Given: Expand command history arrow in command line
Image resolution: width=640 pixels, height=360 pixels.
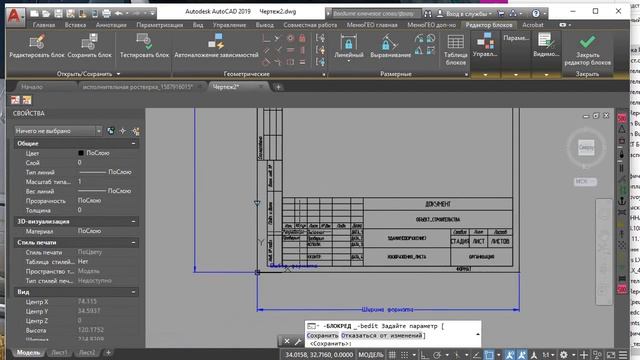Looking at the screenshot, I should pyautogui.click(x=478, y=334).
